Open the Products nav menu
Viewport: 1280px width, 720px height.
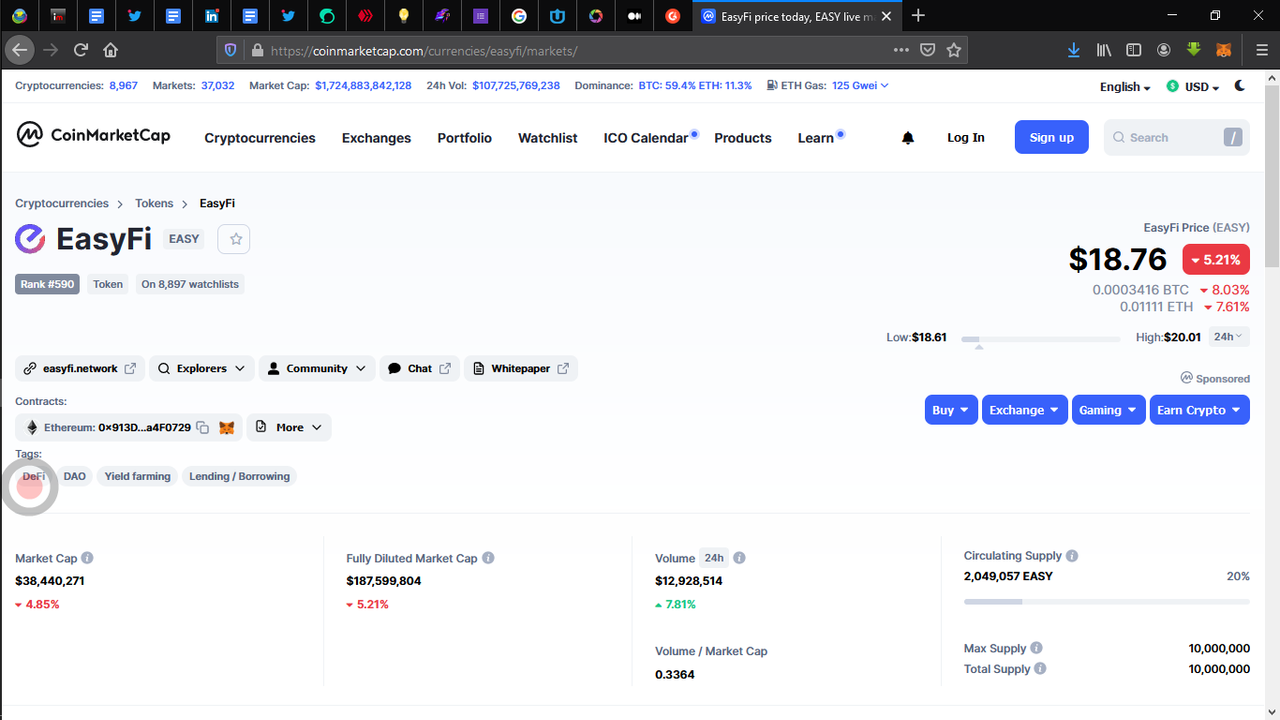(743, 138)
